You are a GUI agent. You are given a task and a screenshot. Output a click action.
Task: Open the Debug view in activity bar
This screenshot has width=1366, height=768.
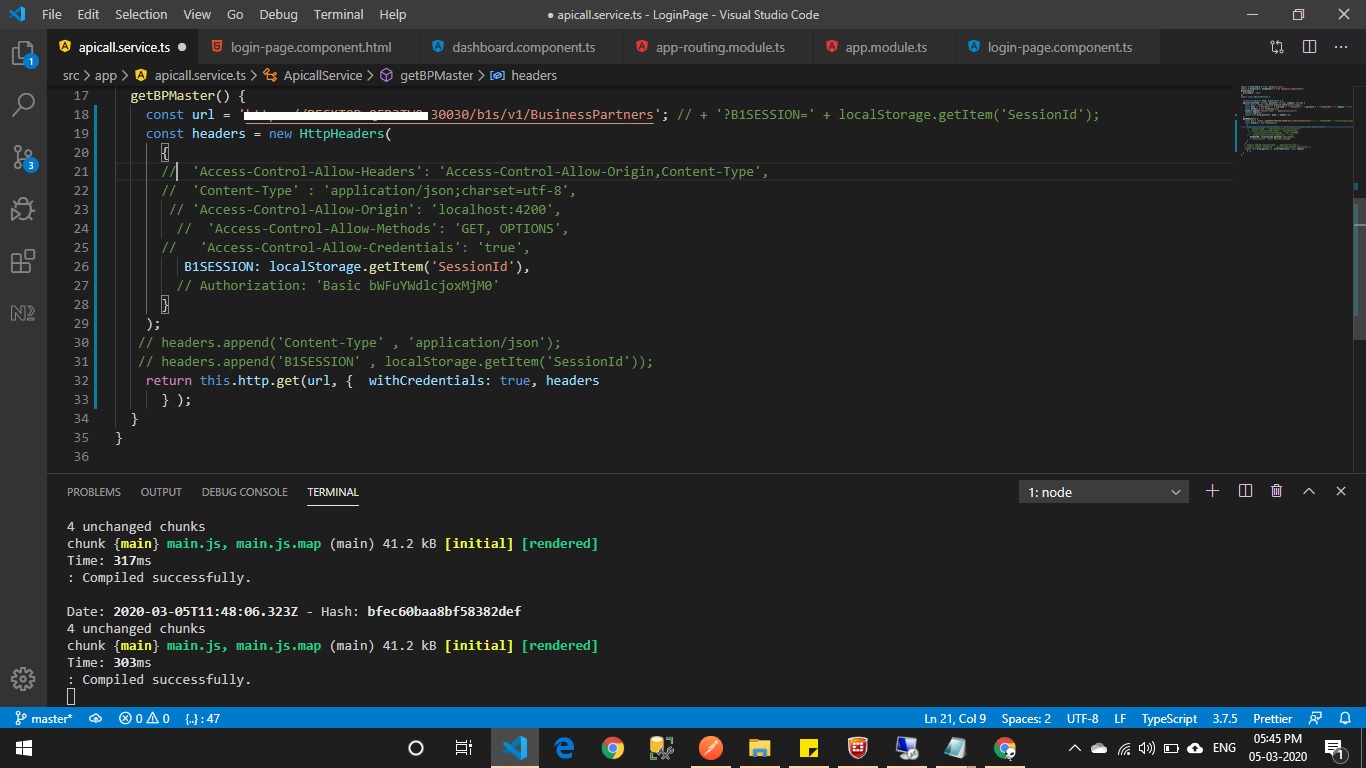click(23, 209)
